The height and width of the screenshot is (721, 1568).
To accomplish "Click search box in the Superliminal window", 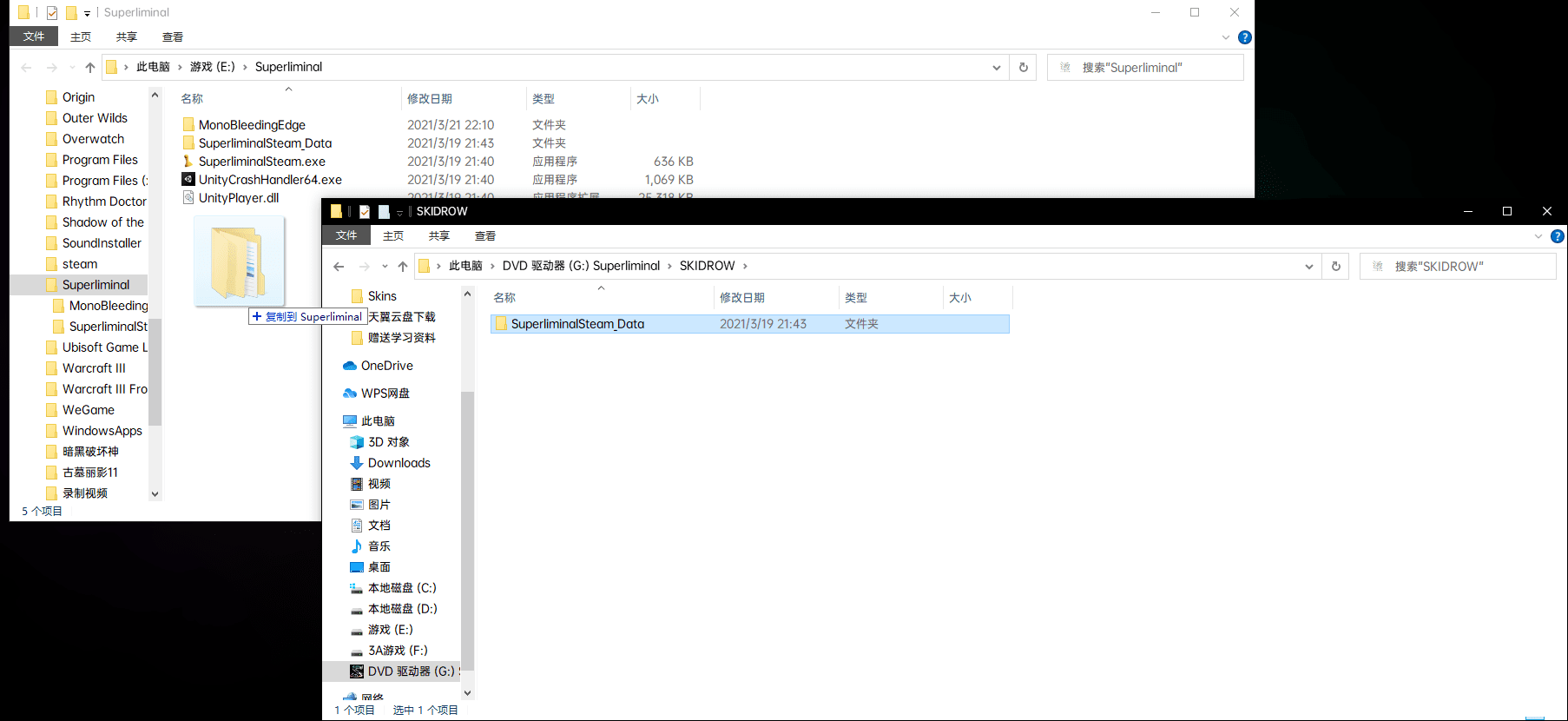I will coord(1145,68).
